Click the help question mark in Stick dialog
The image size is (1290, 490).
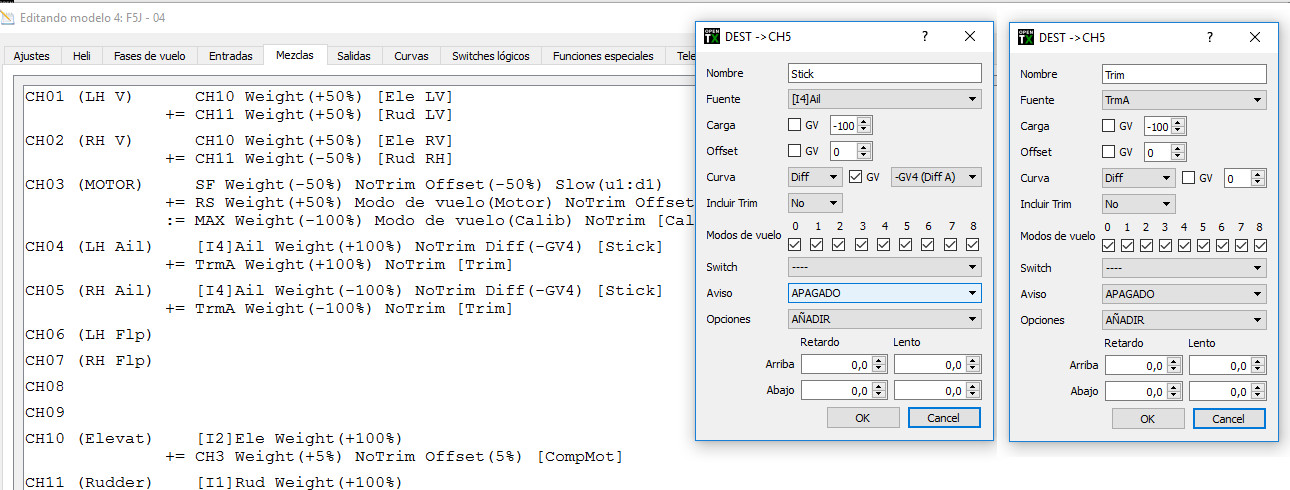pos(924,37)
